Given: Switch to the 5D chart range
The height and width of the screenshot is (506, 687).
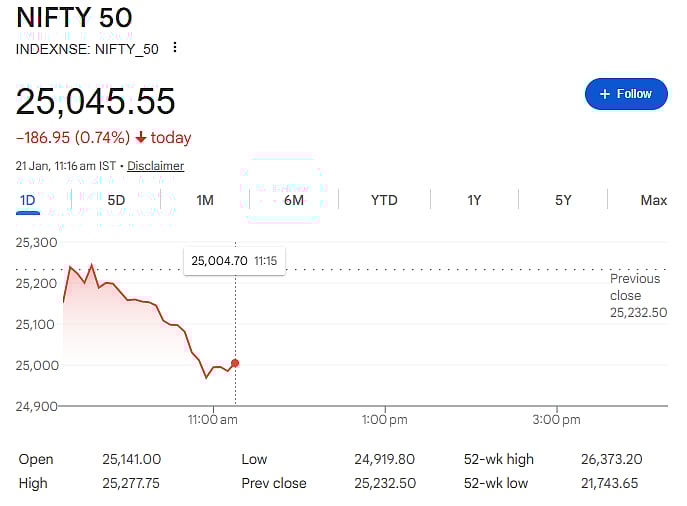Looking at the screenshot, I should click(x=116, y=200).
